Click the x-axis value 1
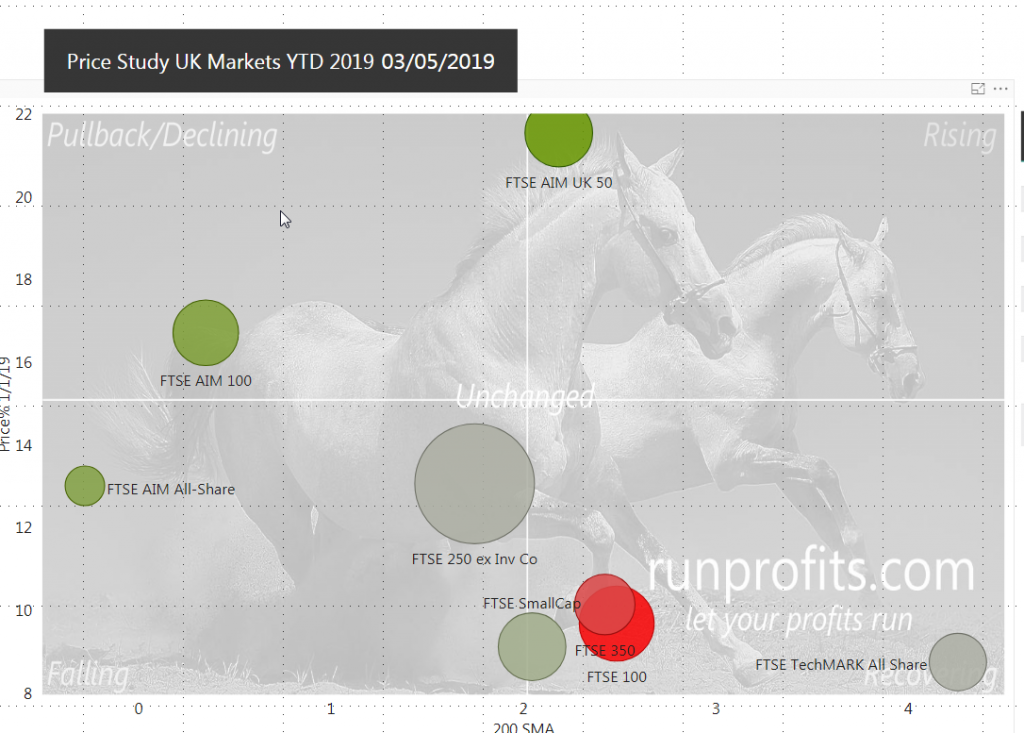Viewport: 1024px width, 733px height. 331,709
